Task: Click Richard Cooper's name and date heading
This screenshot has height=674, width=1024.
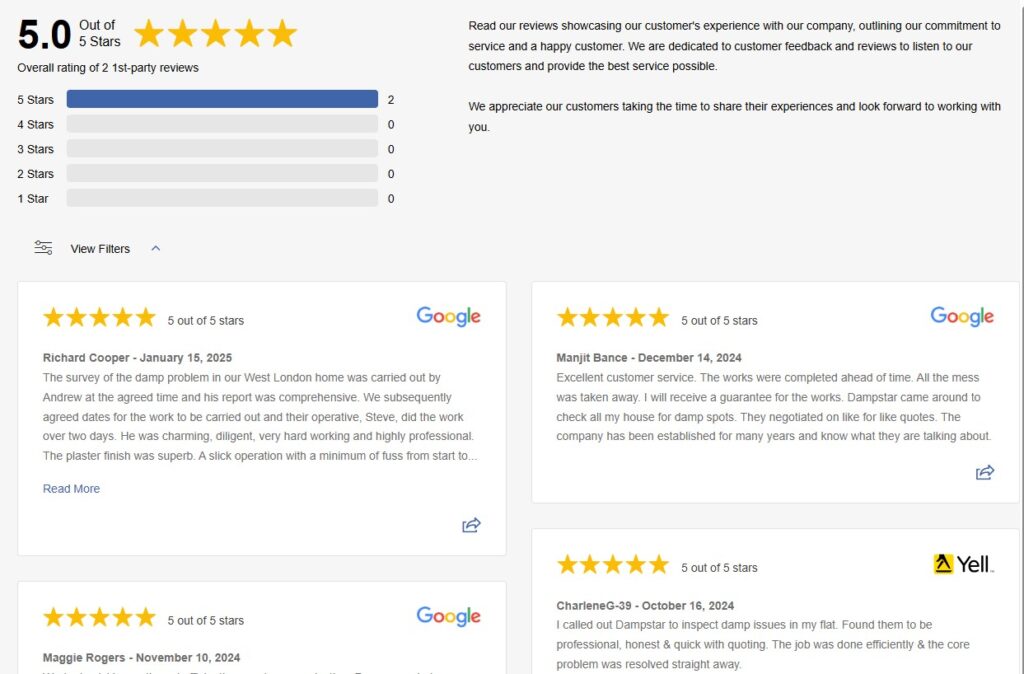Action: point(137,357)
